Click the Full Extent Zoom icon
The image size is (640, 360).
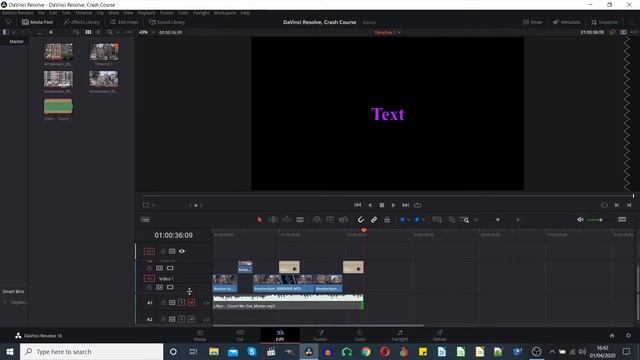[x=437, y=220]
